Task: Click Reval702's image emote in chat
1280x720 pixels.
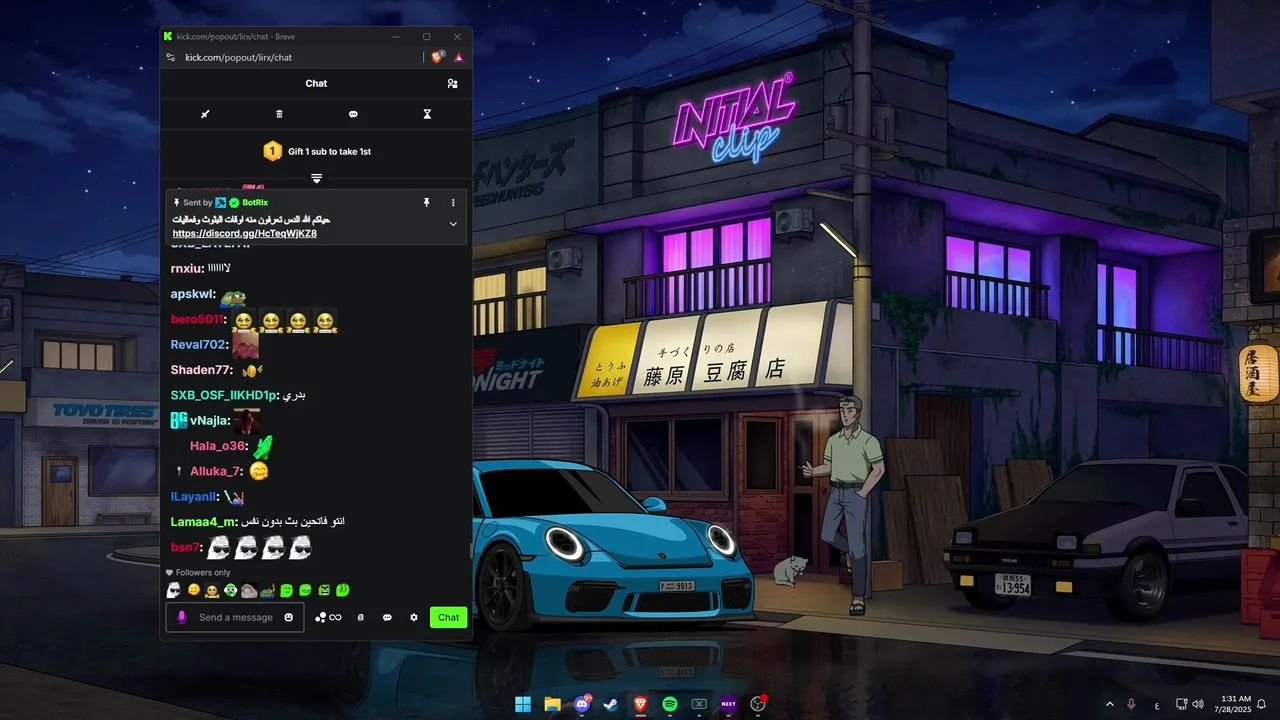Action: tap(245, 344)
